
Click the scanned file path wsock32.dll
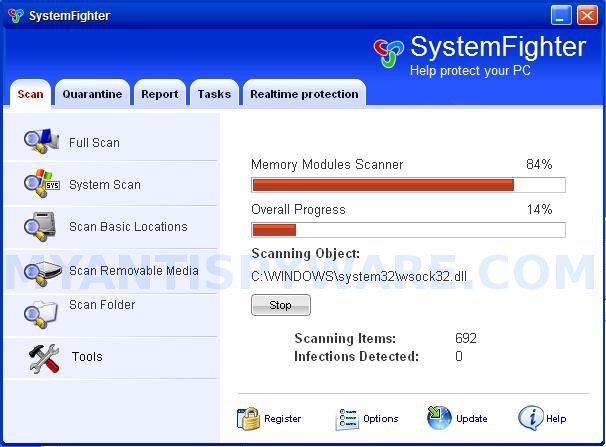[359, 277]
